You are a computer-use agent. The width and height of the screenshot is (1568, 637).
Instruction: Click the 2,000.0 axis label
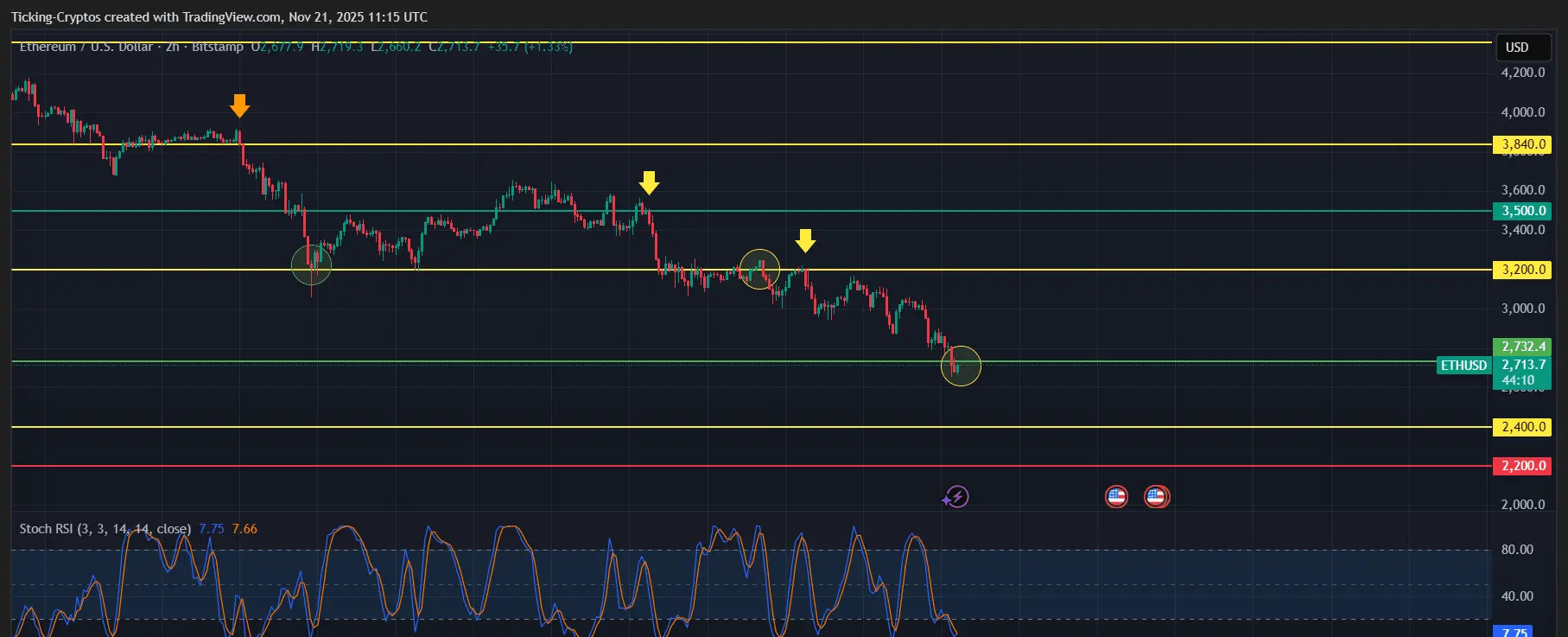(x=1522, y=505)
